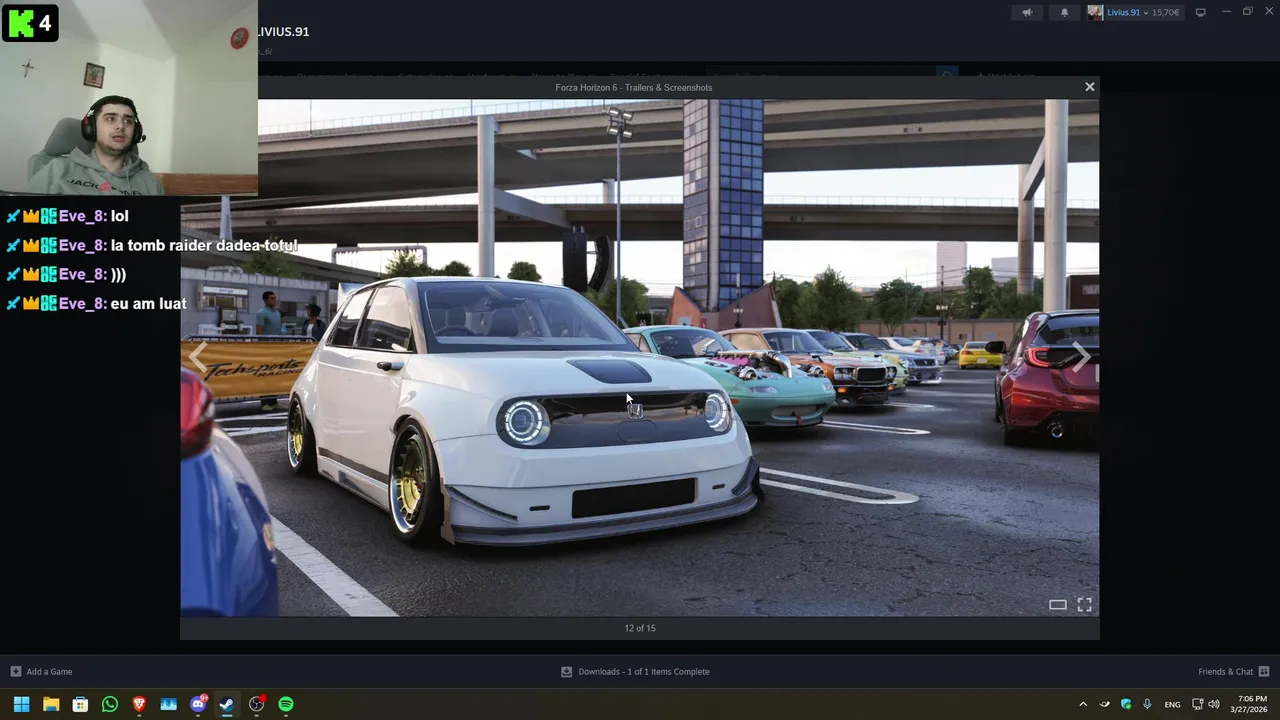
Task: Click the Steam wallet balance 15,70€
Action: 1165,13
